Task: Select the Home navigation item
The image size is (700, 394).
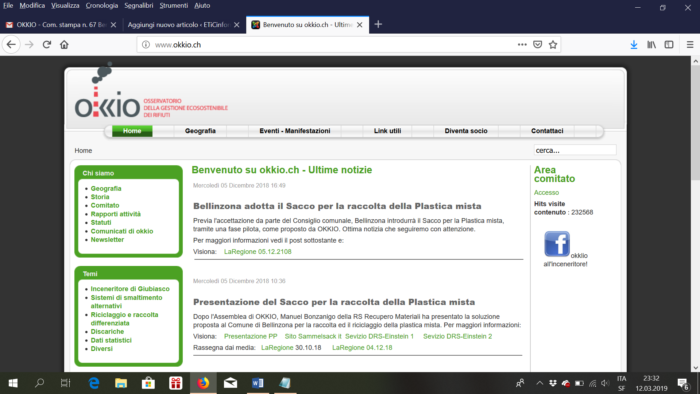Action: 132,131
